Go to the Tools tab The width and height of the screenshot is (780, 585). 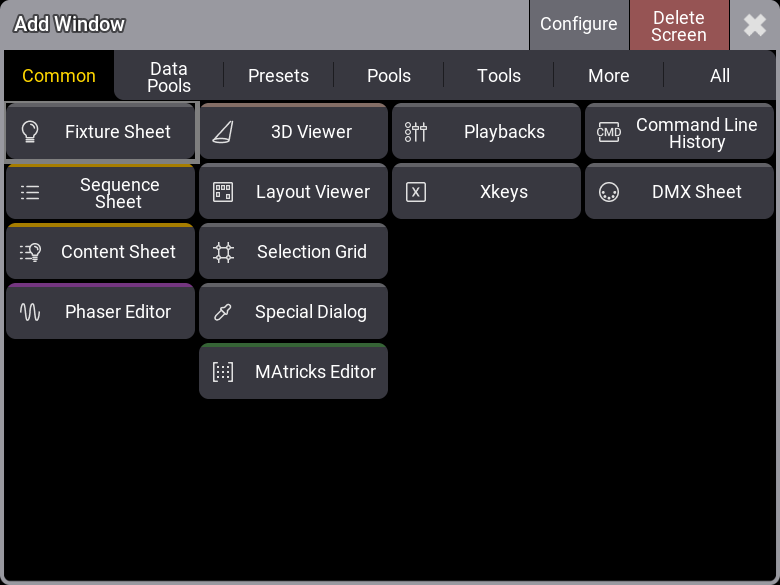coord(499,76)
